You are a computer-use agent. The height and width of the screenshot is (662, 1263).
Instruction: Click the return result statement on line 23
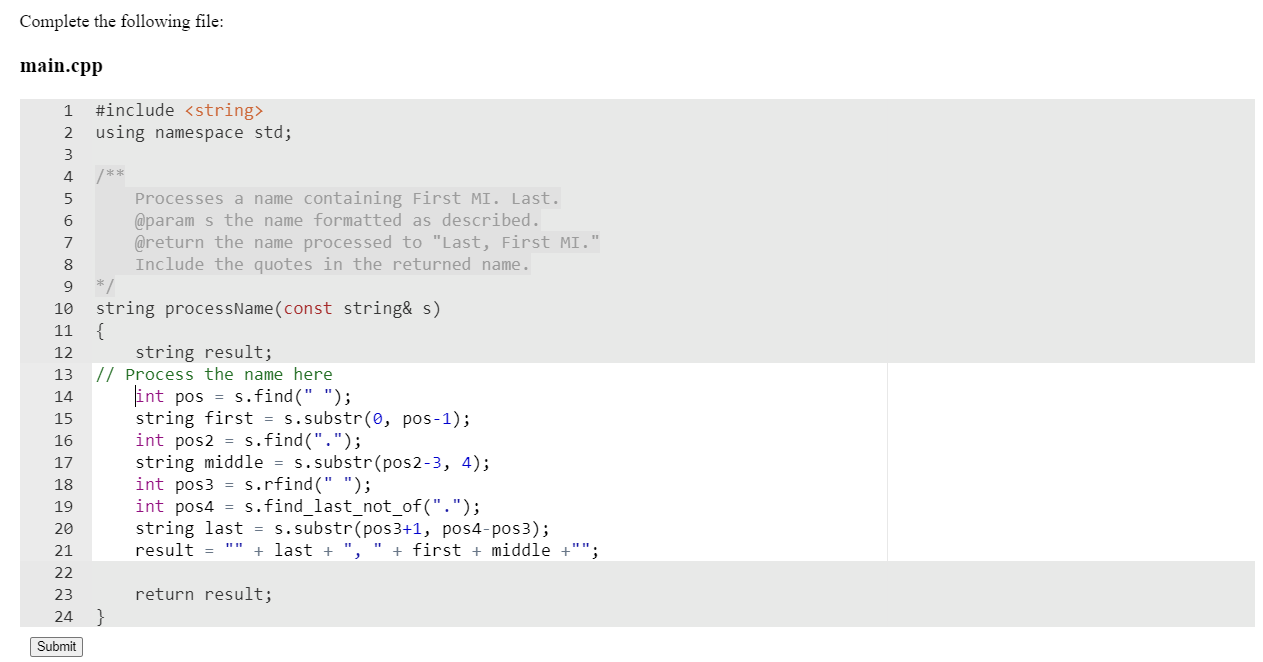tap(203, 594)
